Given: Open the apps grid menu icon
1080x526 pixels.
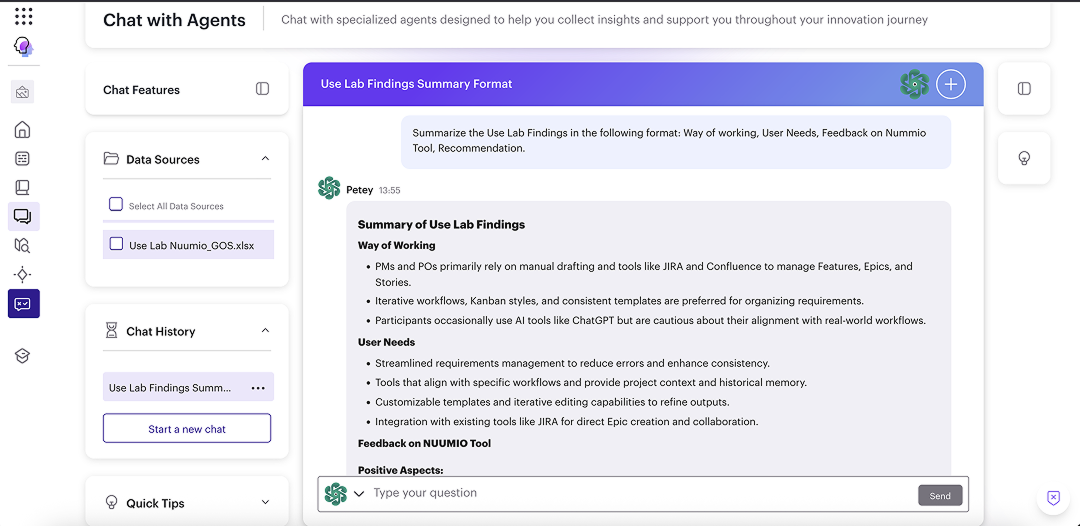Looking at the screenshot, I should coord(23,16).
